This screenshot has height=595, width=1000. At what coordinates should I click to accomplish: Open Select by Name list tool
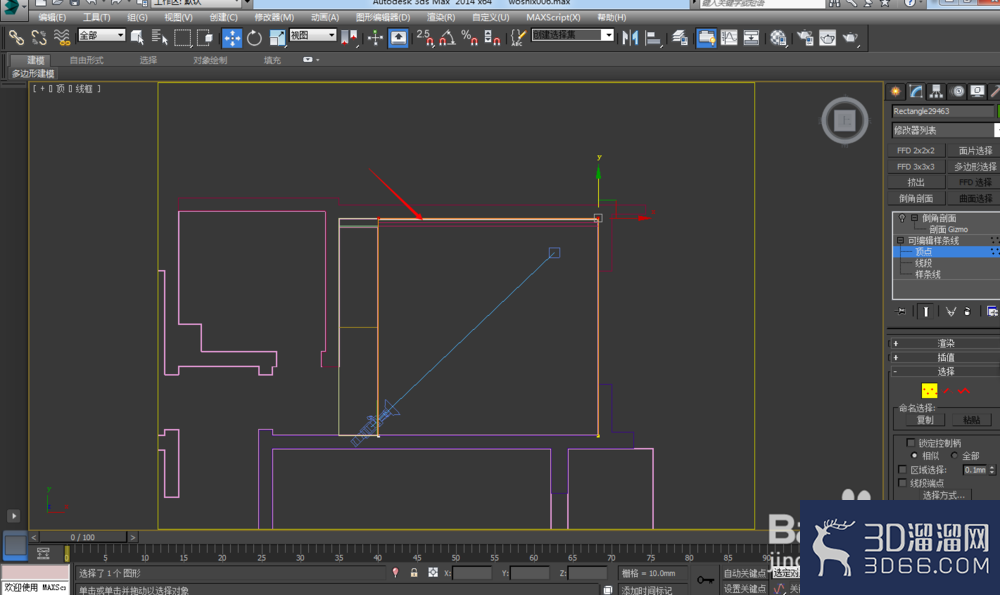159,38
